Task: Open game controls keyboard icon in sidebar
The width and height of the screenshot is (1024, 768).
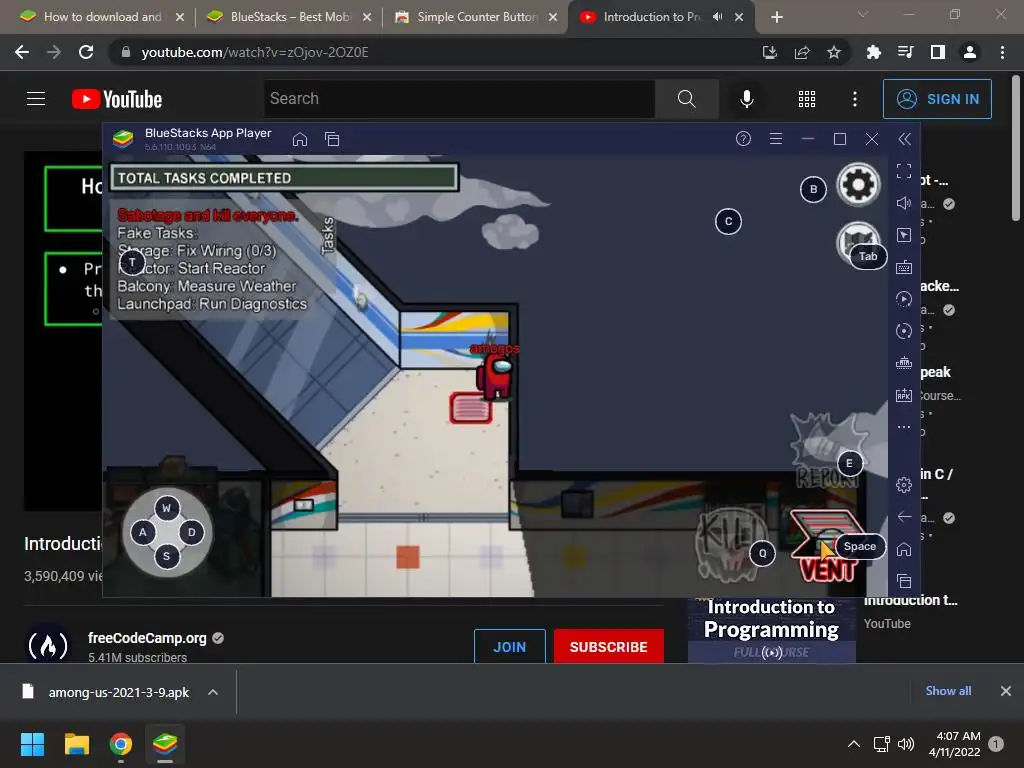Action: [904, 267]
